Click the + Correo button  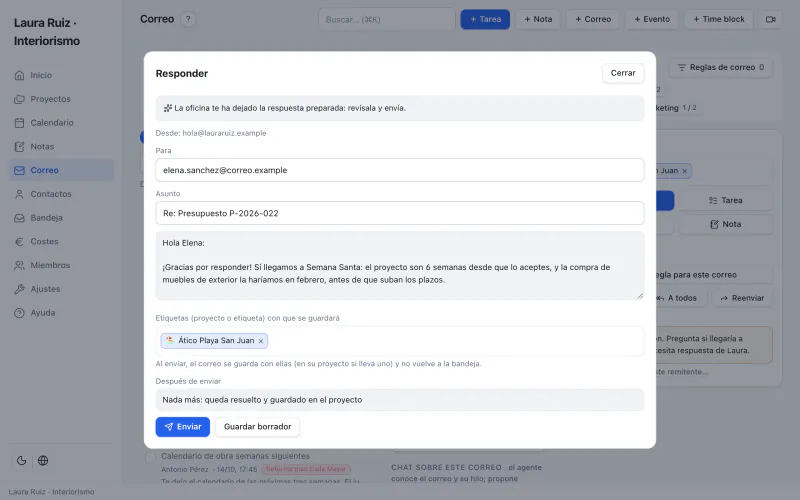click(593, 19)
